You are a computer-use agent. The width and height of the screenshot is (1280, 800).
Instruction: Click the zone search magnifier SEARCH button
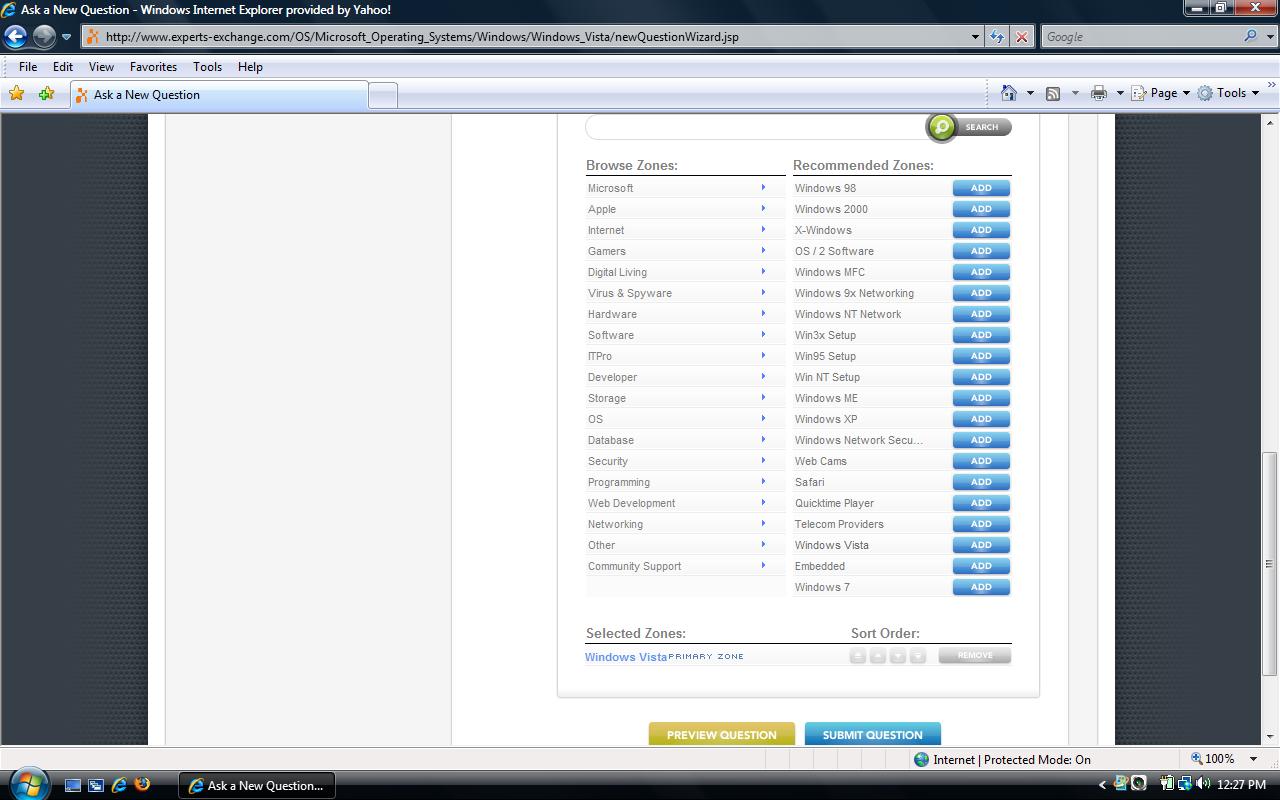click(x=970, y=127)
